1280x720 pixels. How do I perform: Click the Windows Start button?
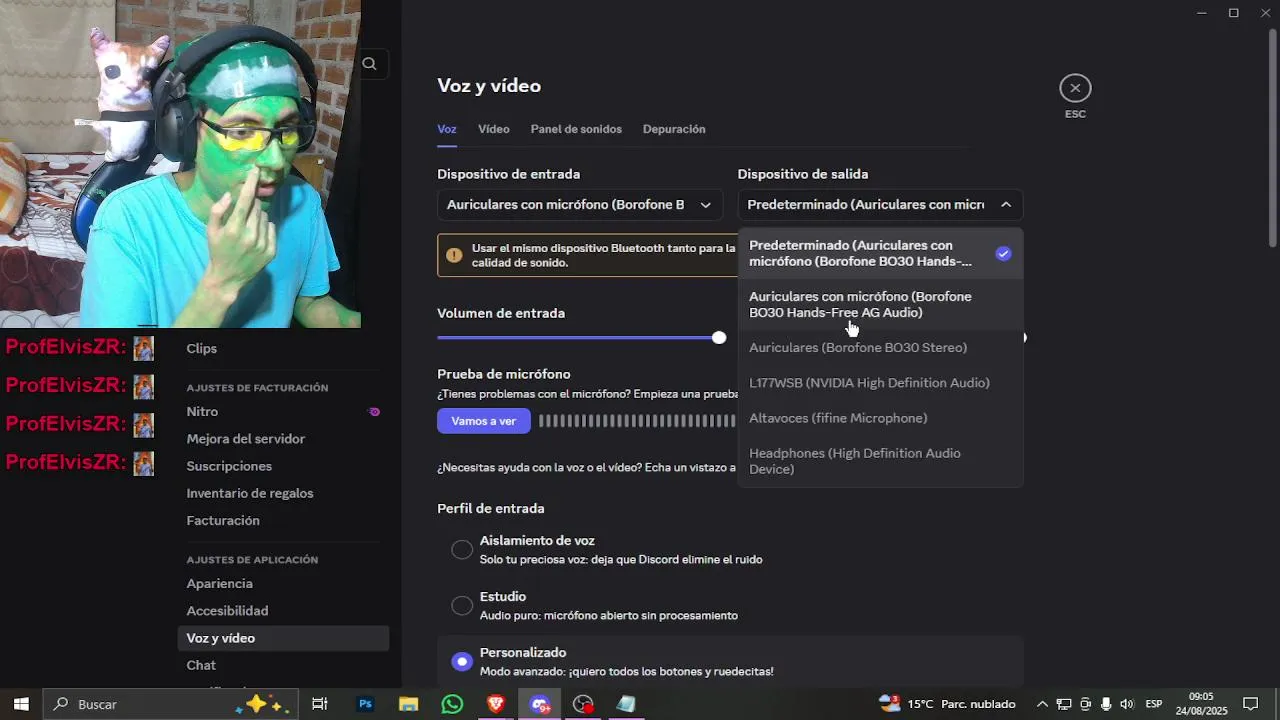pos(21,704)
